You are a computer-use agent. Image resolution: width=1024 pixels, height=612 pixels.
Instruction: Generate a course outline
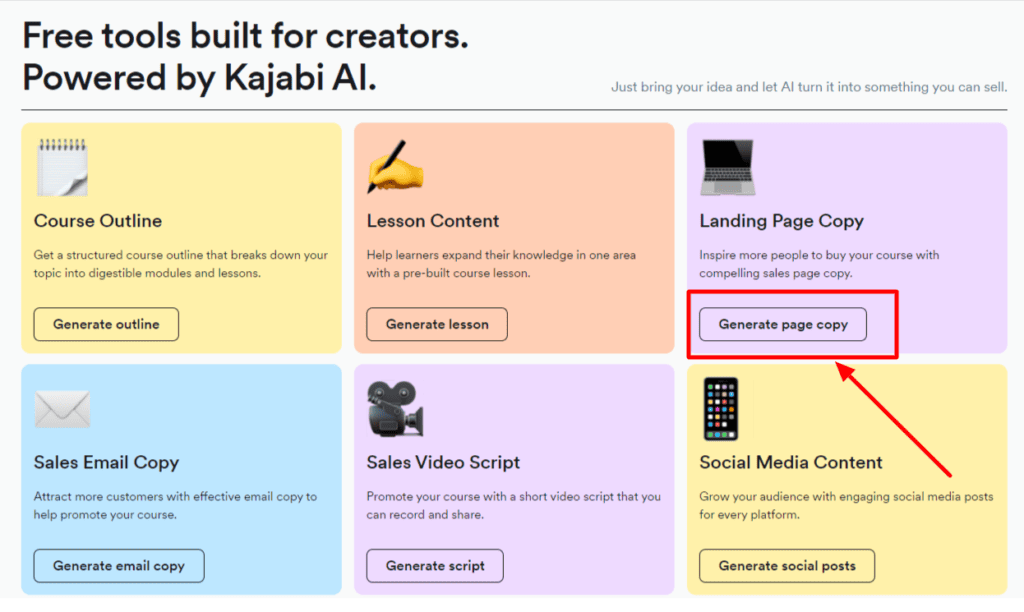106,324
